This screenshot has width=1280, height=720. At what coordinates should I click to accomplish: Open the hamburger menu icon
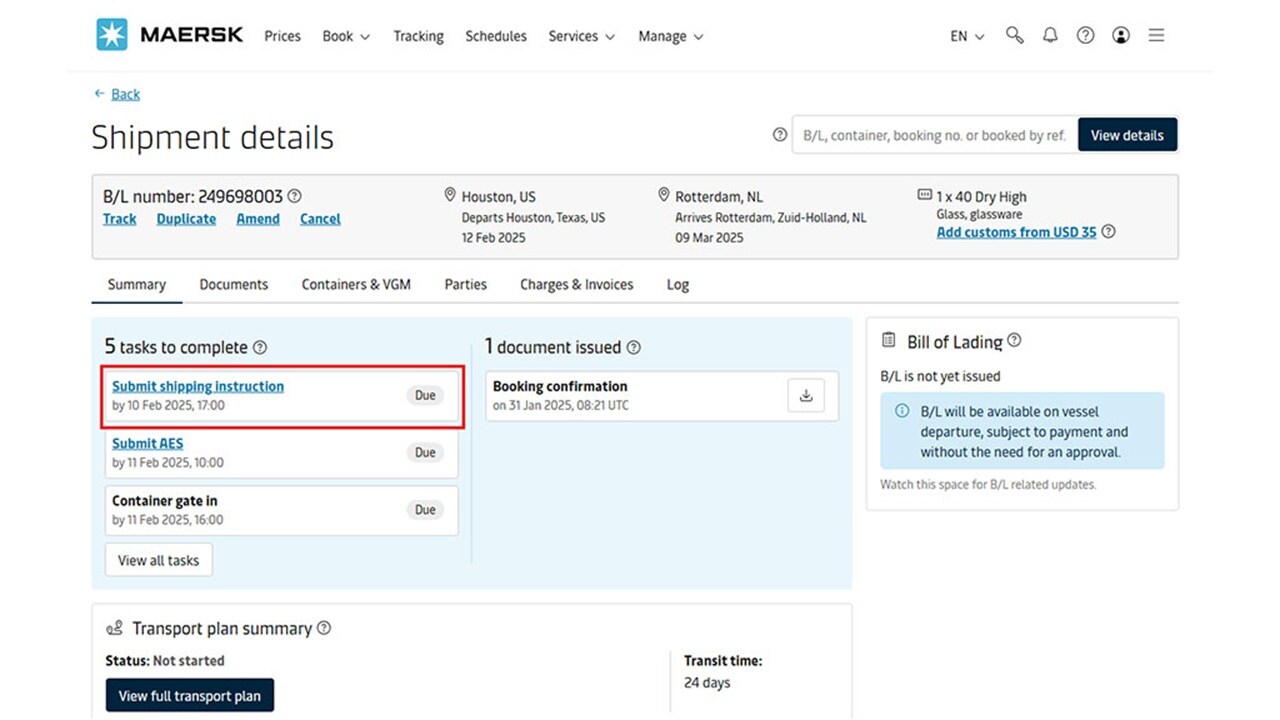1156,35
